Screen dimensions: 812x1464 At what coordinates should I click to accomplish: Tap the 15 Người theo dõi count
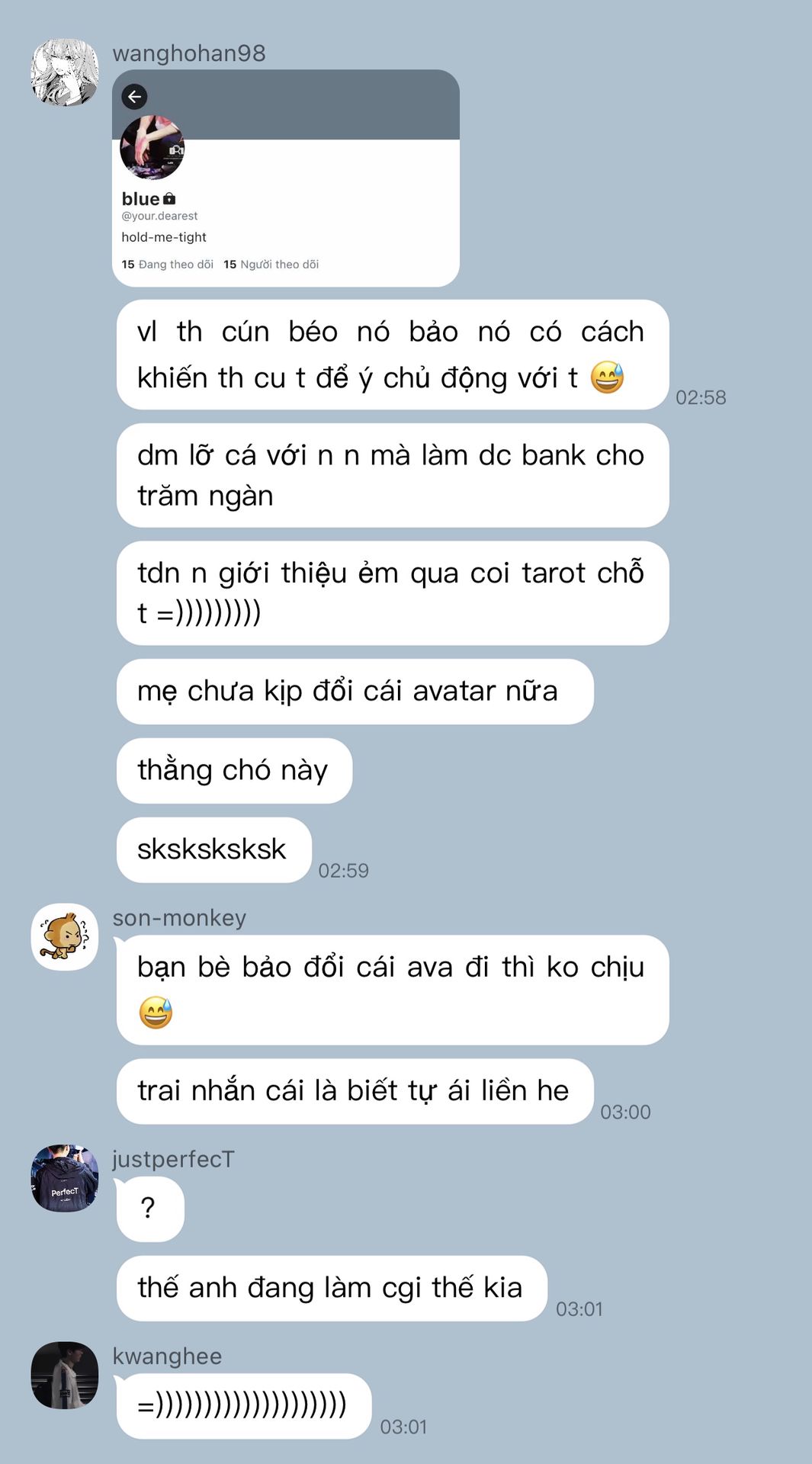[x=271, y=265]
